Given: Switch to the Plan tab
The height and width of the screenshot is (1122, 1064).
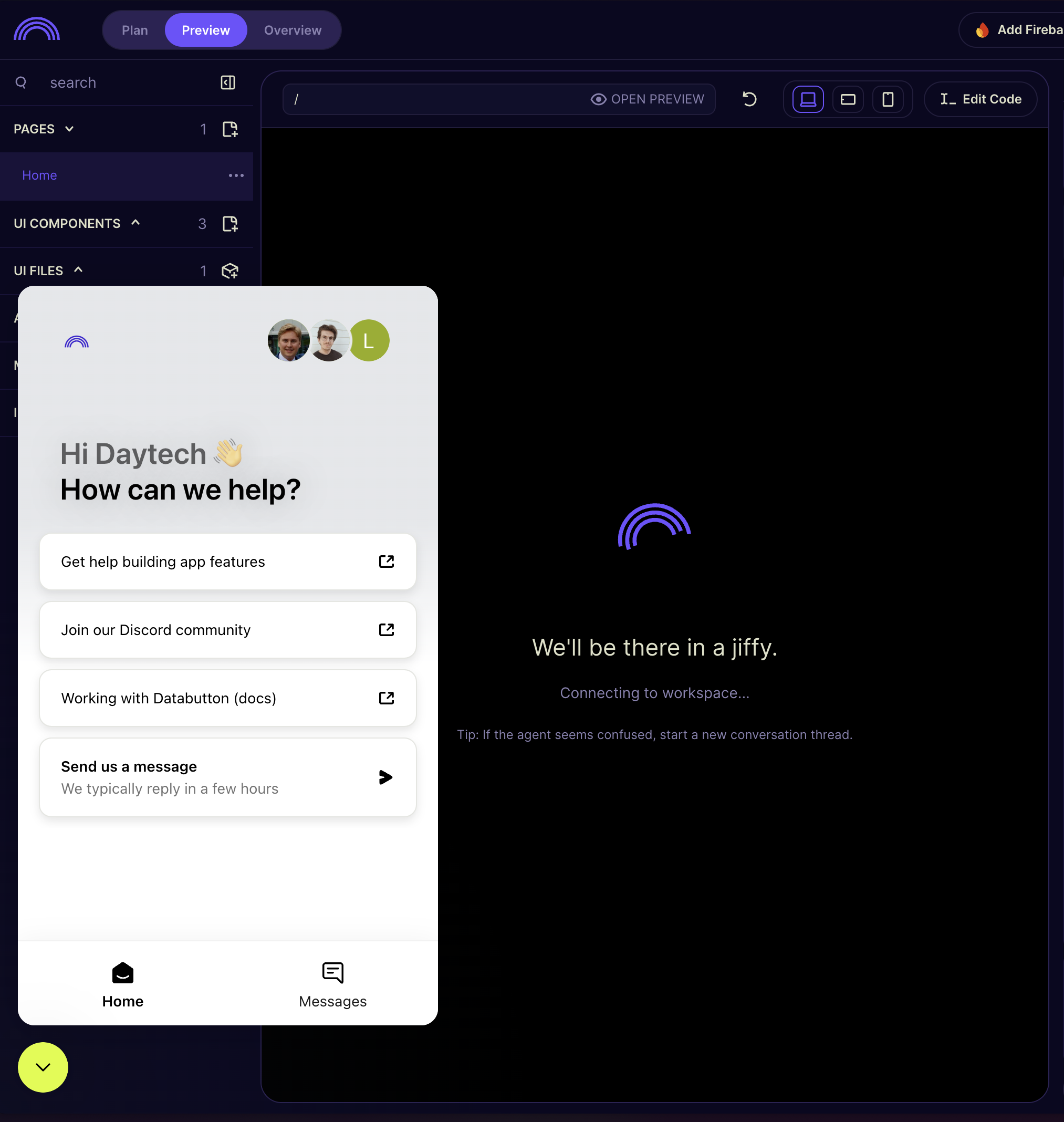Looking at the screenshot, I should click(134, 30).
